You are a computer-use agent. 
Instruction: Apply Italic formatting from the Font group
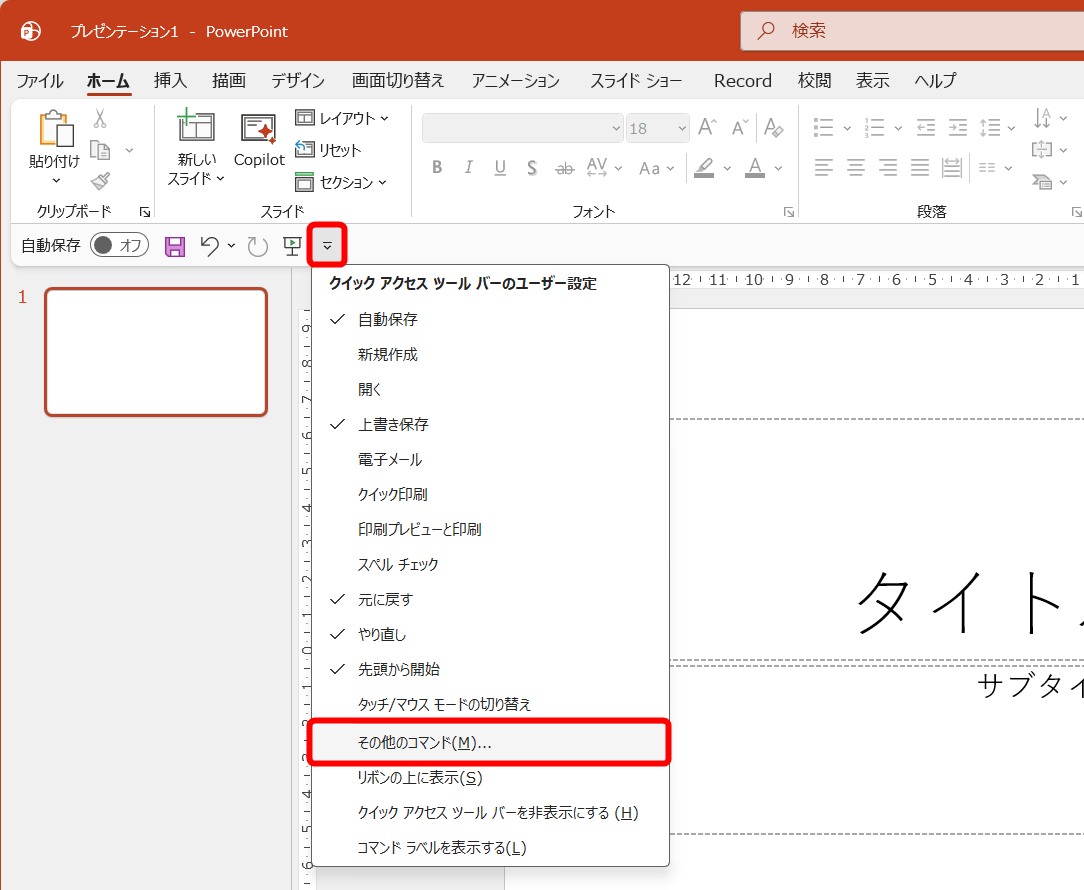(467, 167)
